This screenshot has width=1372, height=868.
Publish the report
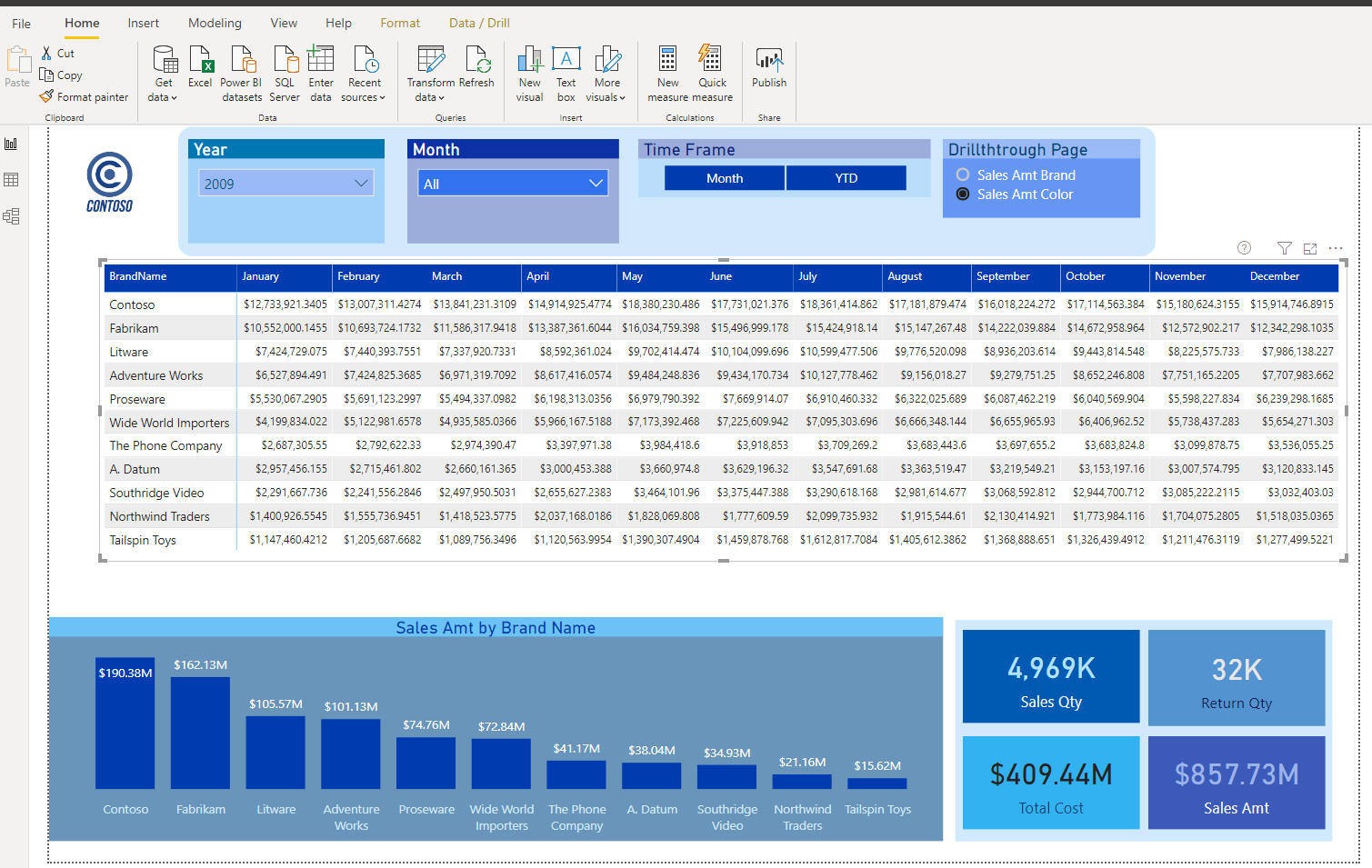click(x=768, y=73)
